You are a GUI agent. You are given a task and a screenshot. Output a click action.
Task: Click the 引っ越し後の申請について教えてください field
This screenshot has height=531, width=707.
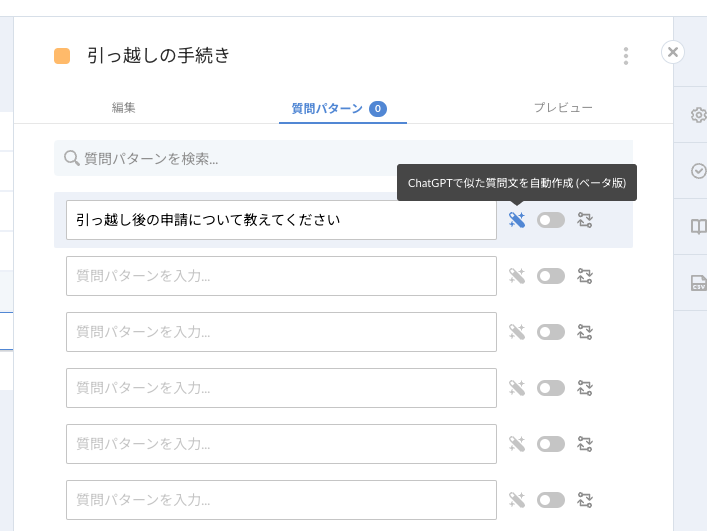pyautogui.click(x=281, y=220)
